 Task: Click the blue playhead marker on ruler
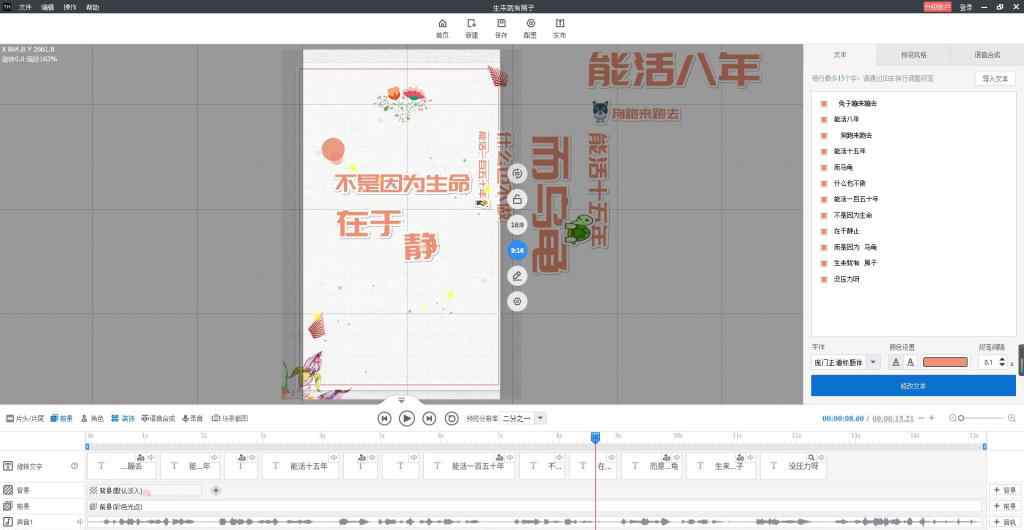pos(595,438)
